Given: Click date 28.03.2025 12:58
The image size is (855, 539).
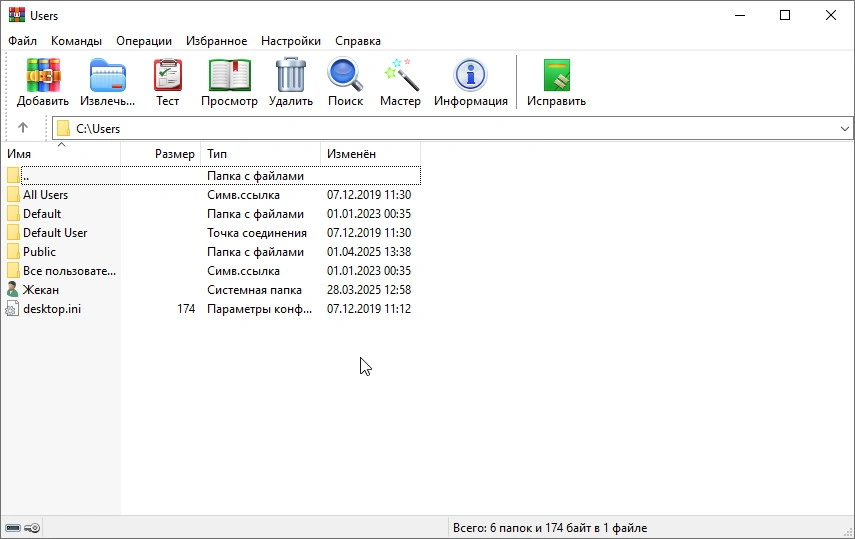Looking at the screenshot, I should pos(369,290).
